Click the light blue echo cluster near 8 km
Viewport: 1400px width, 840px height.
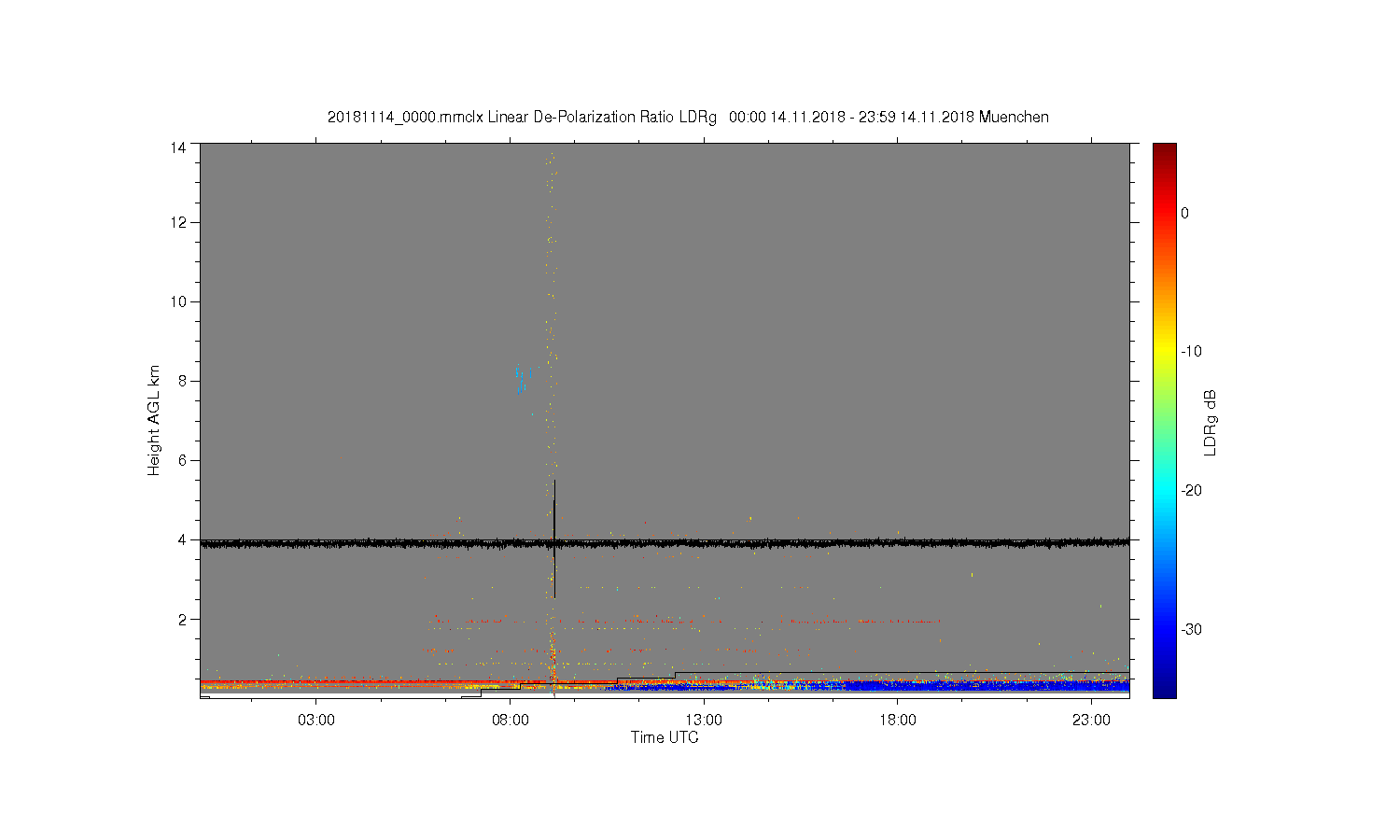(x=524, y=379)
